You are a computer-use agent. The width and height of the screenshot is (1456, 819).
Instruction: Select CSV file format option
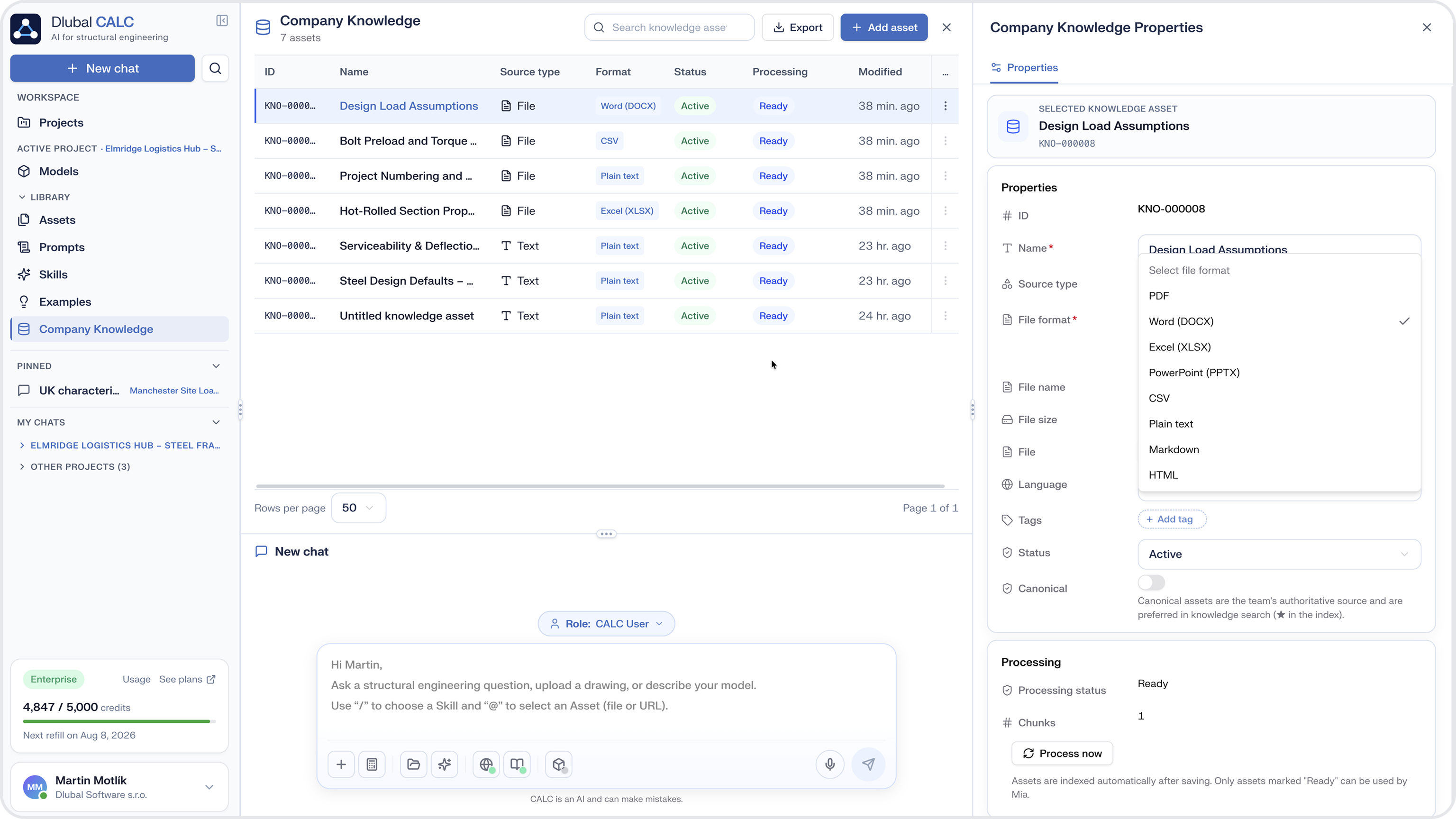pyautogui.click(x=1279, y=398)
